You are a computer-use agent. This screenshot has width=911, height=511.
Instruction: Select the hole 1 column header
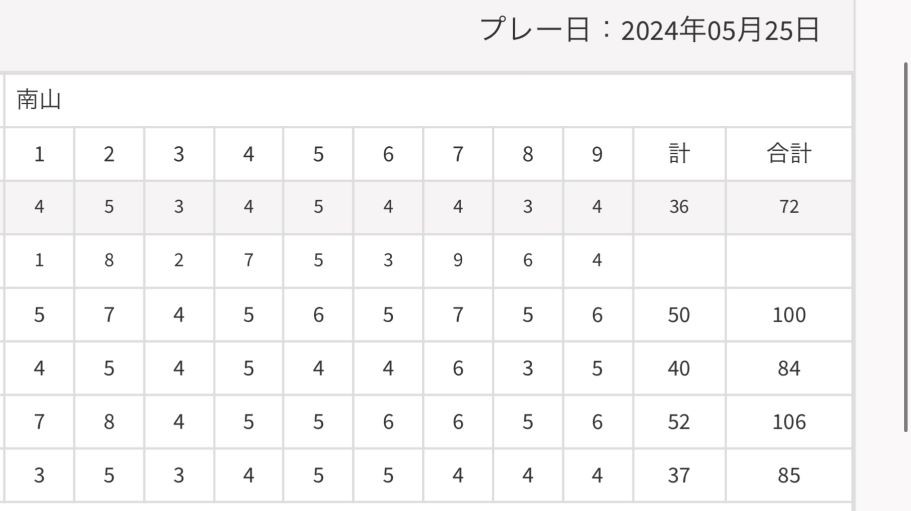click(39, 154)
